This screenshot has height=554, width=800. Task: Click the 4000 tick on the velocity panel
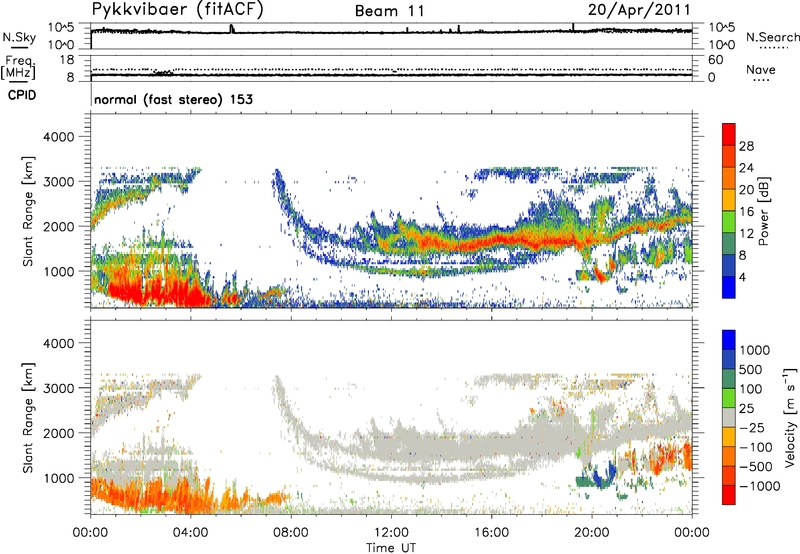click(58, 343)
